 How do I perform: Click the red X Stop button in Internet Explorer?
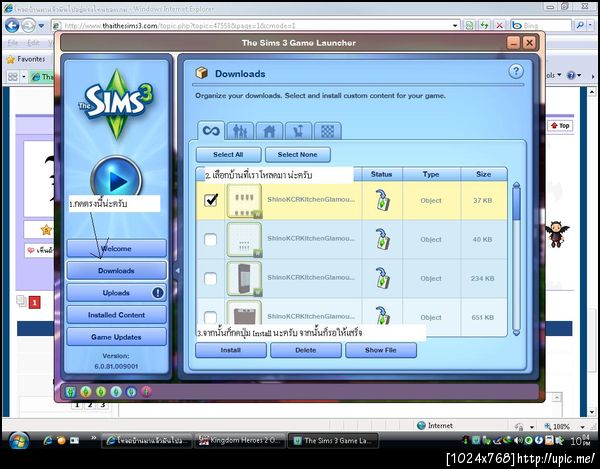[x=499, y=26]
